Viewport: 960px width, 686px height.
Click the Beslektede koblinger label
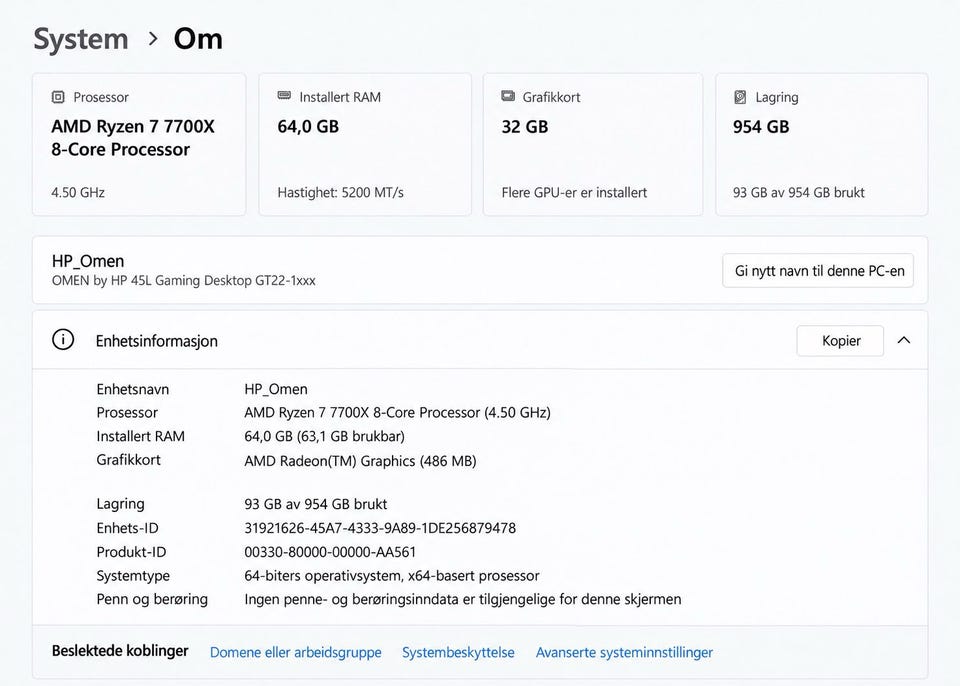pyautogui.click(x=120, y=650)
